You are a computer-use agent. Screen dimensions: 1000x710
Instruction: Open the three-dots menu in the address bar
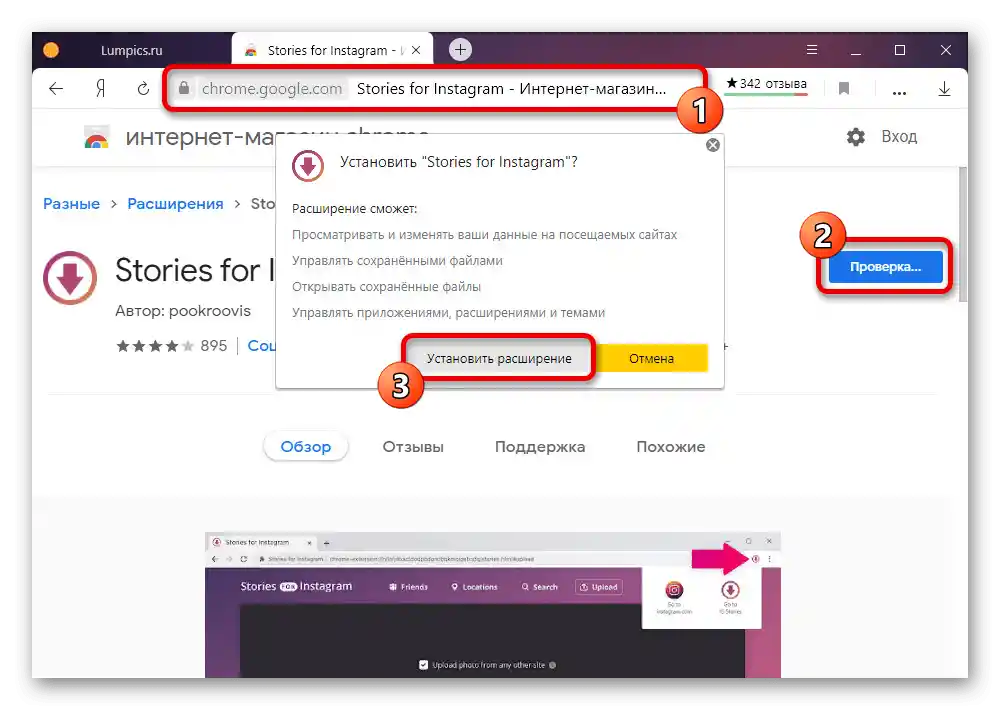pyautogui.click(x=899, y=92)
